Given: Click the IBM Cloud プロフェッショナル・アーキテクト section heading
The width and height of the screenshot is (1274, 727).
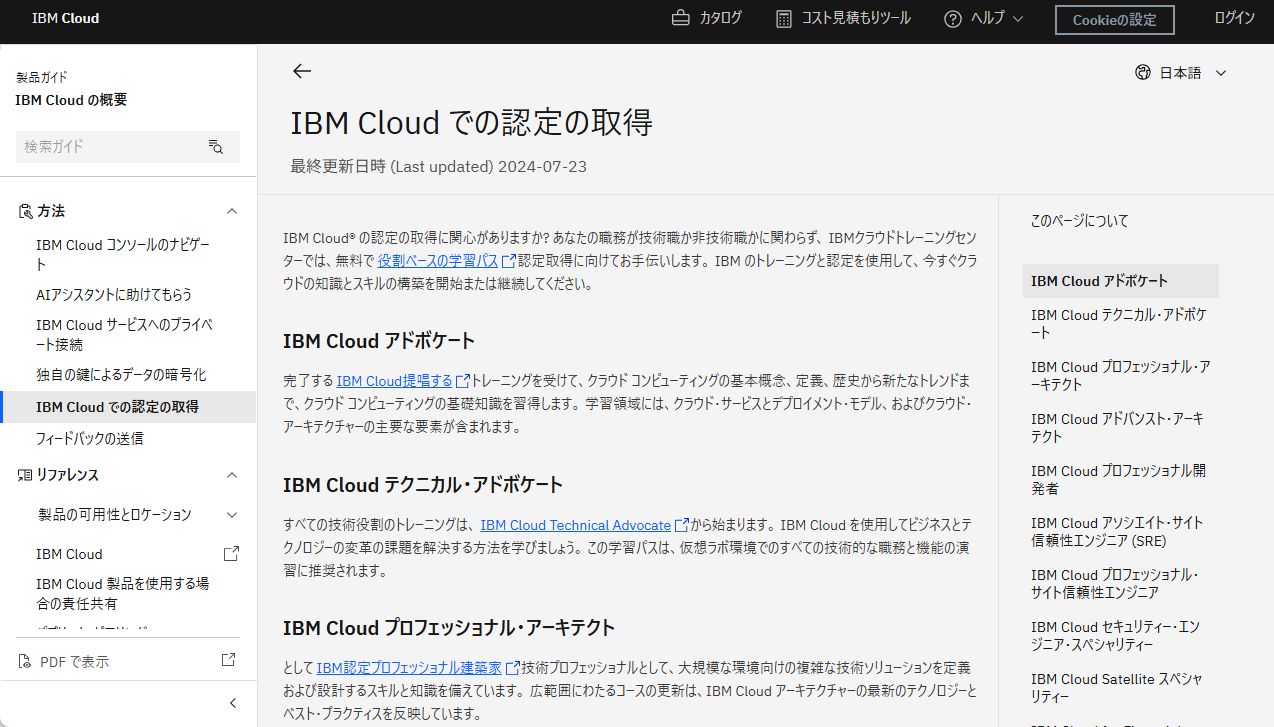Looking at the screenshot, I should pyautogui.click(x=449, y=628).
